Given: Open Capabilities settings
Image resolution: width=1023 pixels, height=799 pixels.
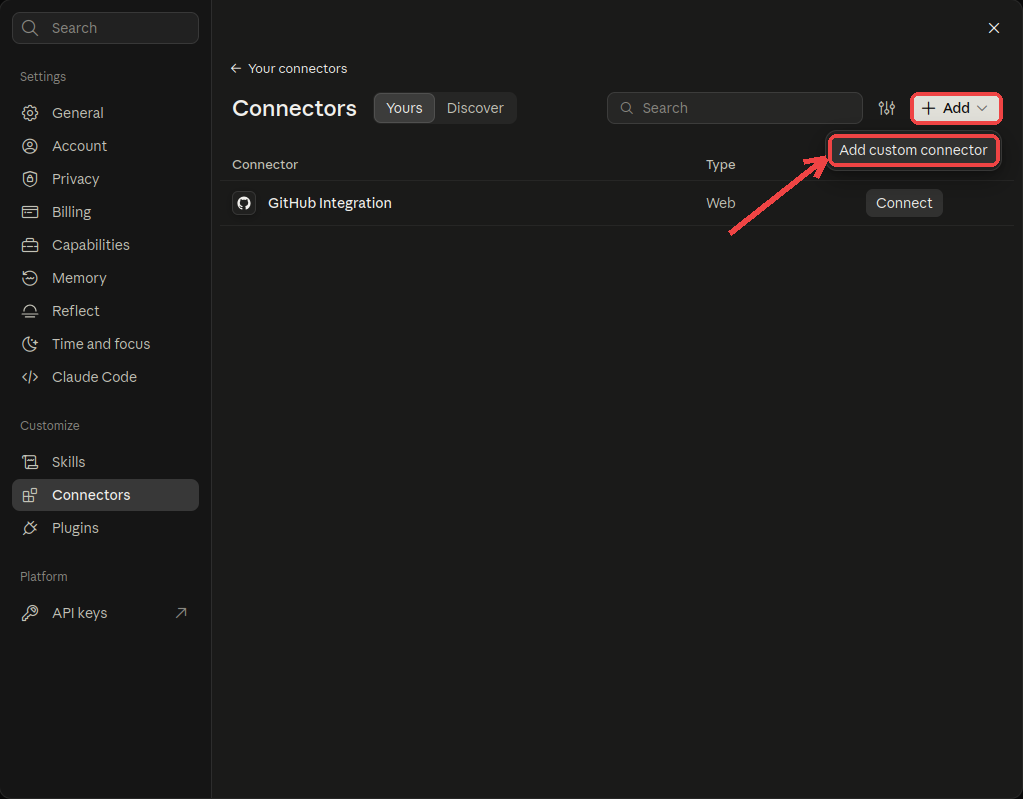Looking at the screenshot, I should 106,245.
